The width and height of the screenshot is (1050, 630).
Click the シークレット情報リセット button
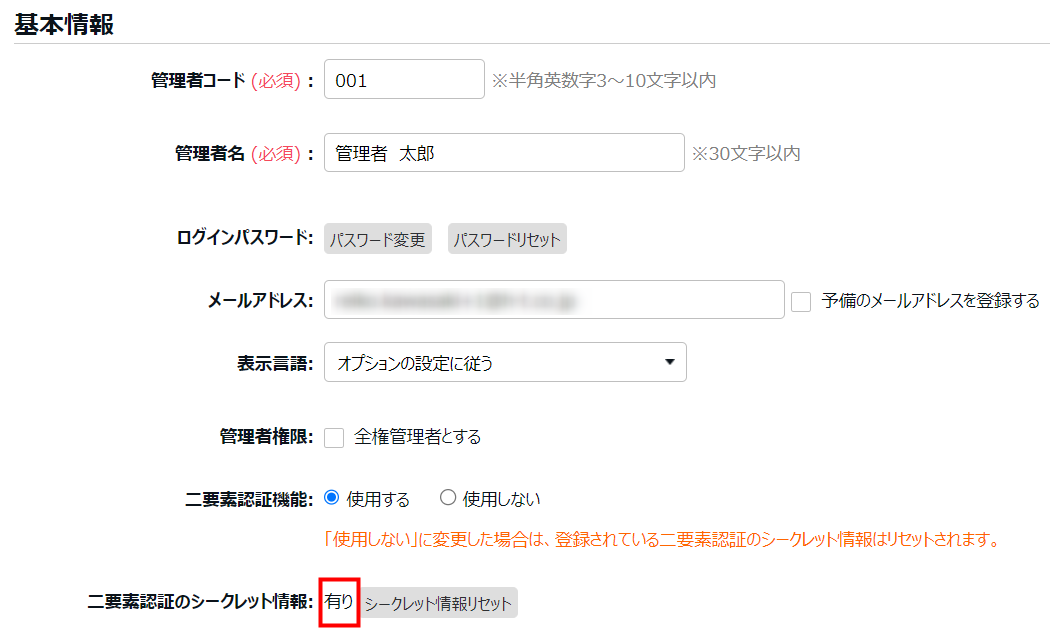(438, 603)
